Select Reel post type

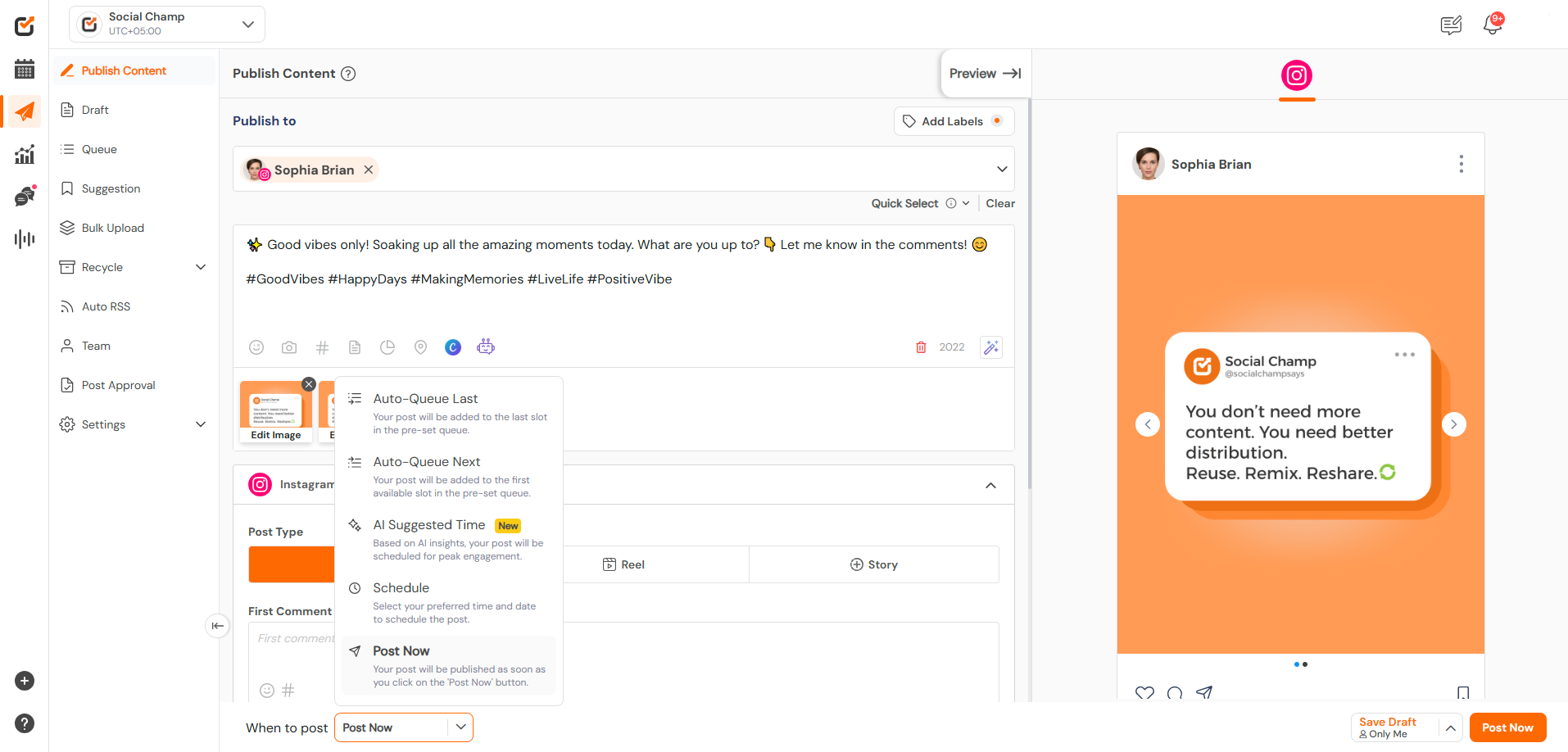pyautogui.click(x=624, y=564)
